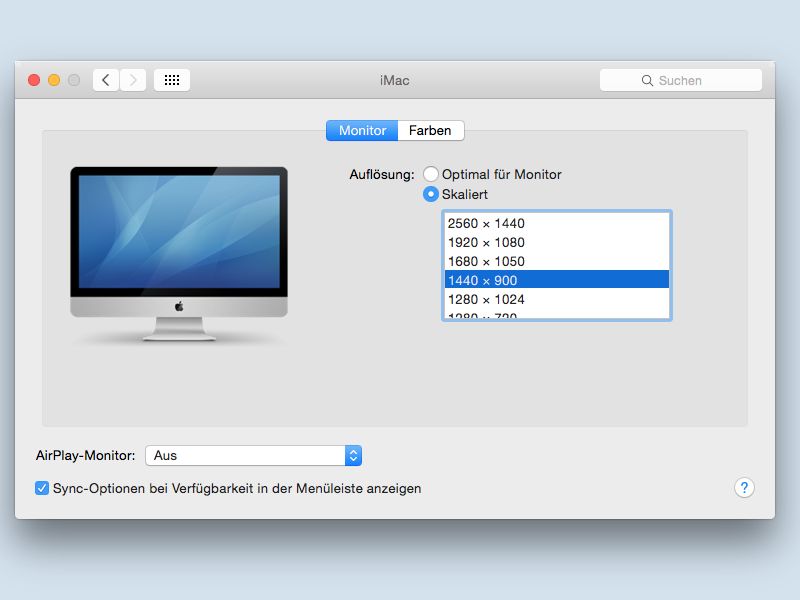Viewport: 800px width, 600px height.
Task: Pick the 1920 × 1080 resolution
Action: point(557,242)
